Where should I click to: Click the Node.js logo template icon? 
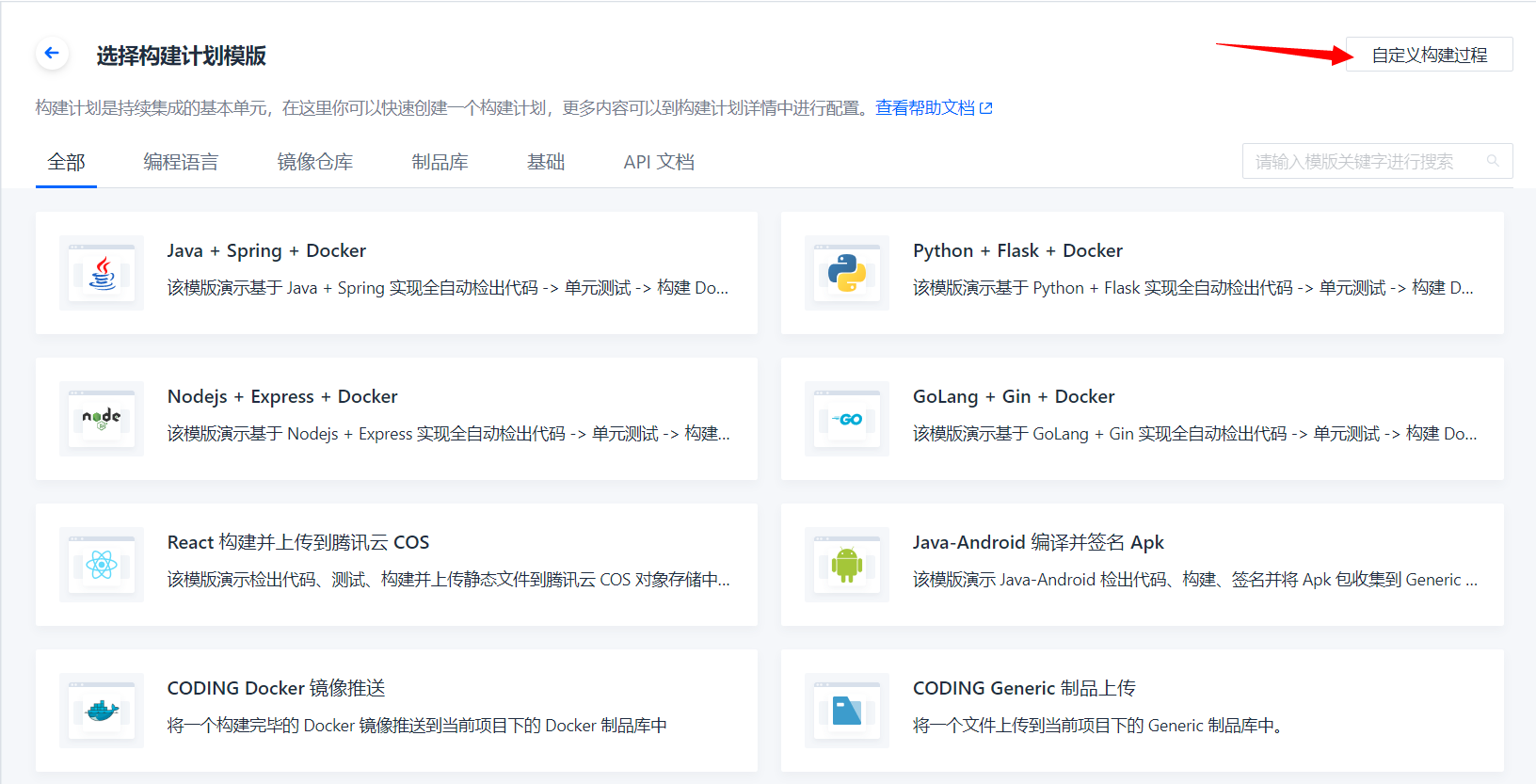click(102, 419)
